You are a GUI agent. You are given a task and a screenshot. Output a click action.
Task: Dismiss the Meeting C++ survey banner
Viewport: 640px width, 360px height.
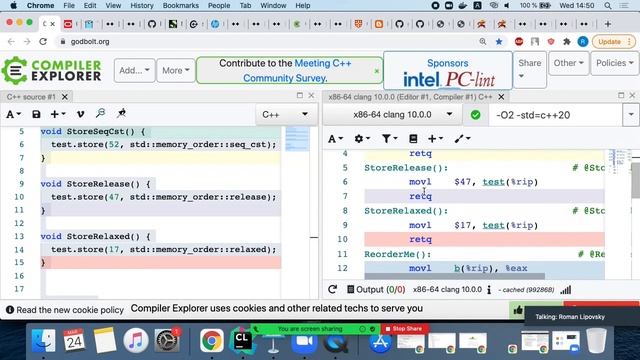(376, 71)
